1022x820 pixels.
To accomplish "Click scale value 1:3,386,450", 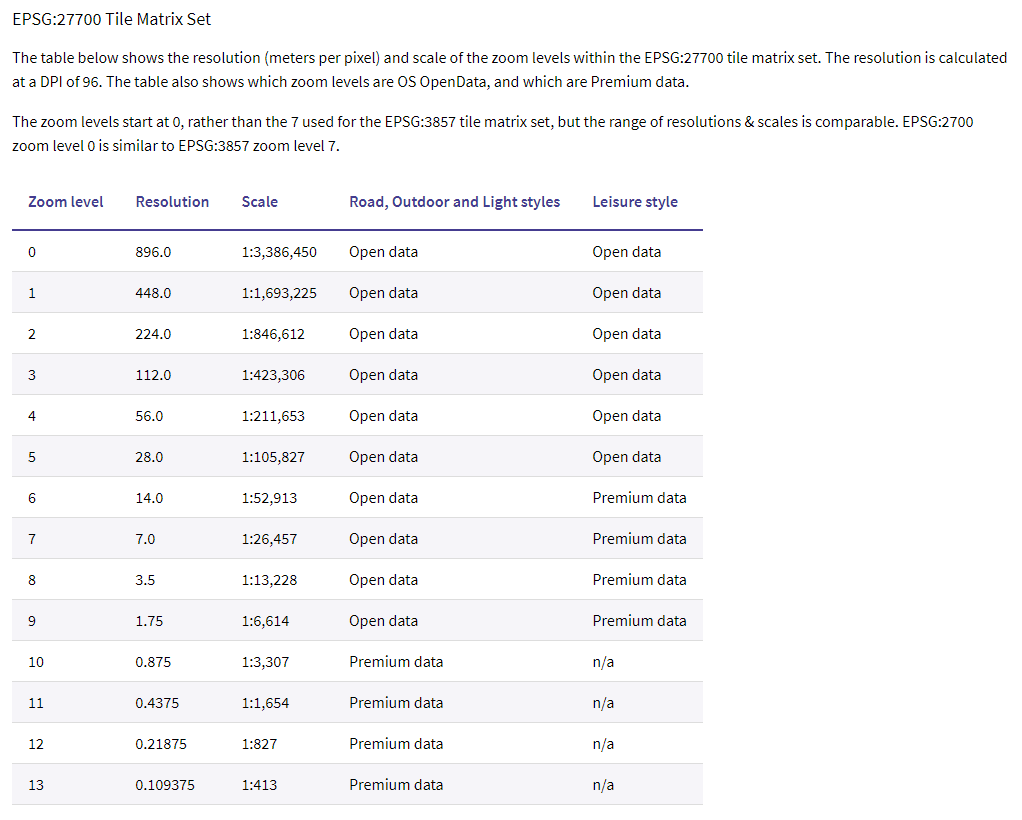I will [279, 252].
